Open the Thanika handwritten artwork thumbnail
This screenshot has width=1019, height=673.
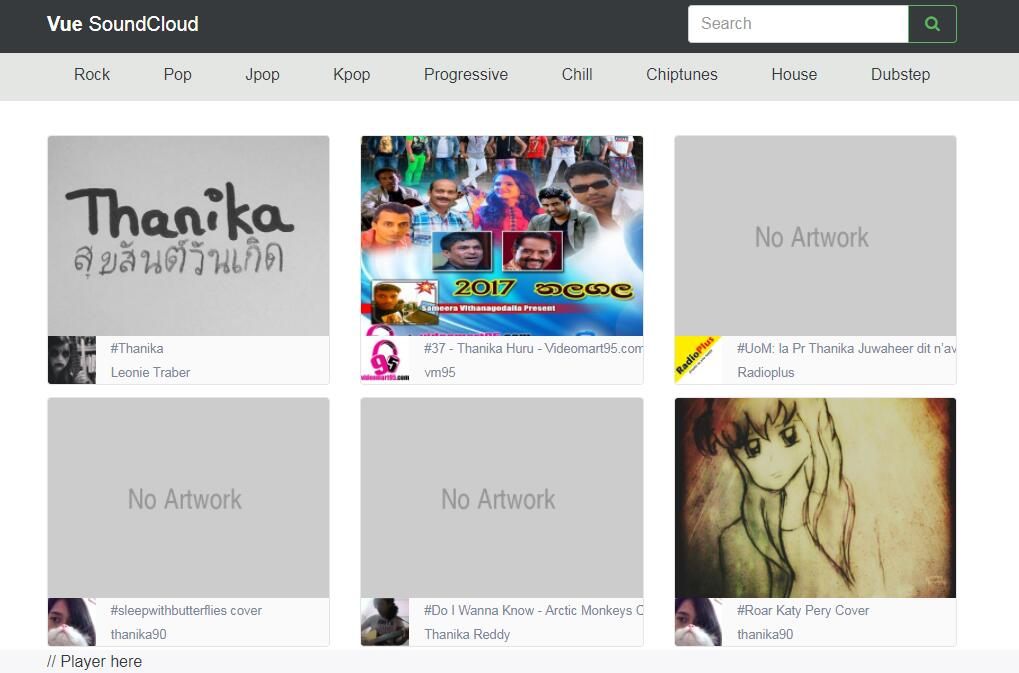click(x=188, y=236)
